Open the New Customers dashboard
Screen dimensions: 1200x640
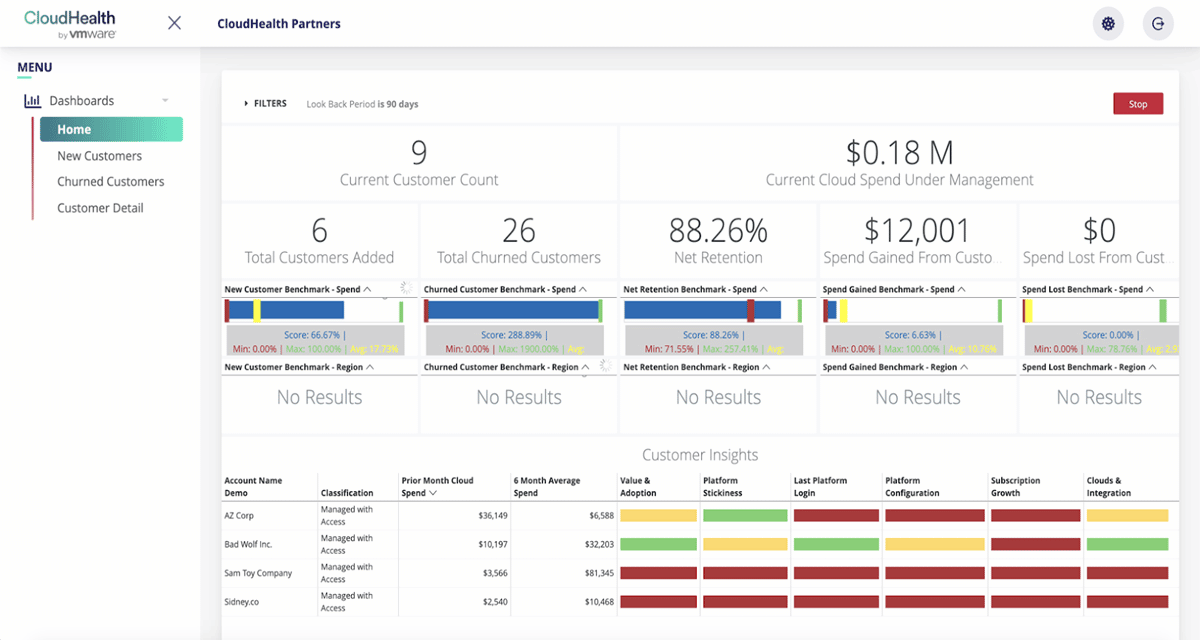[99, 156]
